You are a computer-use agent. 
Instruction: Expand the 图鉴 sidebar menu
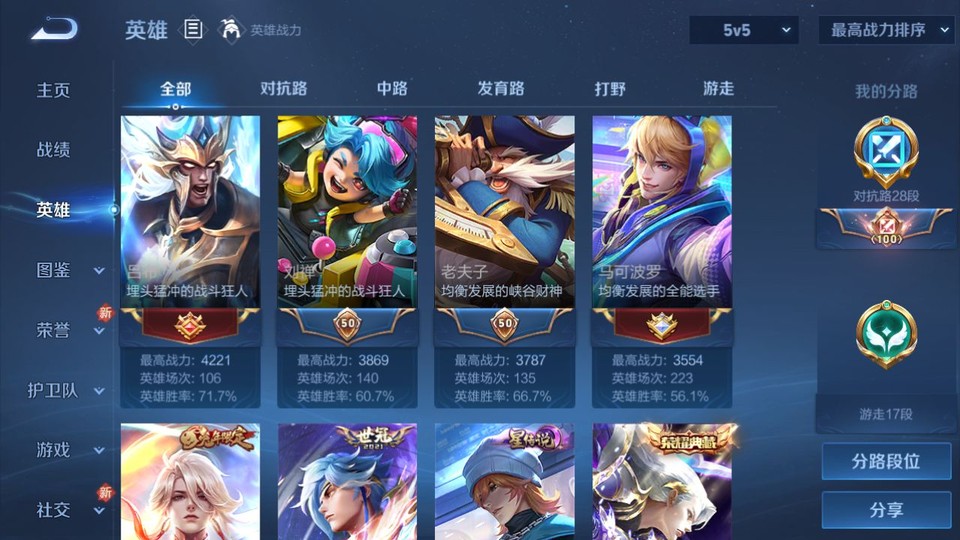(x=99, y=271)
